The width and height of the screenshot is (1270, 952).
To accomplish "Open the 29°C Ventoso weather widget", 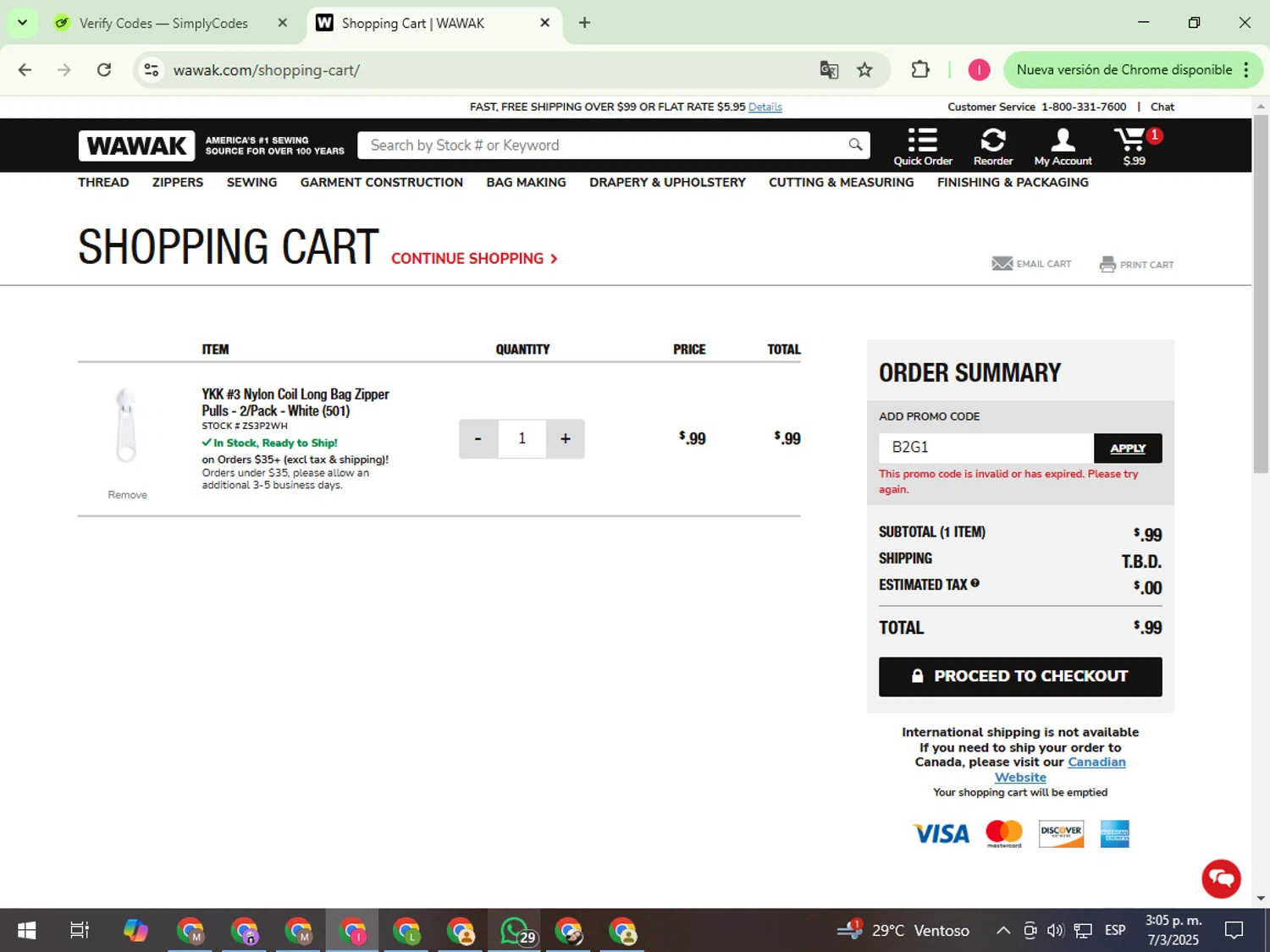I will pos(903,931).
